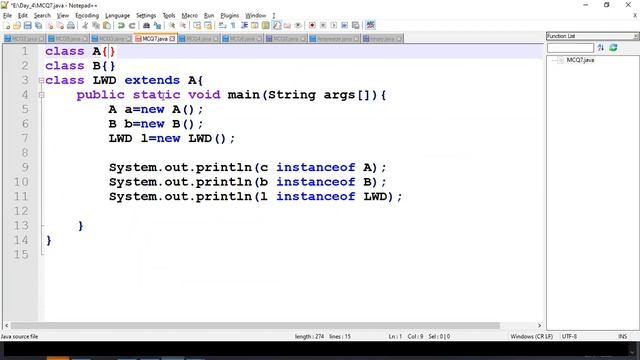Open the Tools menu
The height and width of the screenshot is (360, 640).
pos(169,16)
